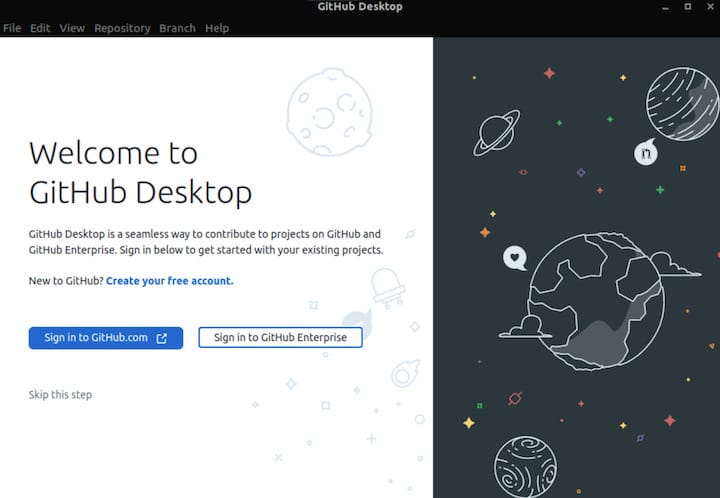Open the Help menu
Screen dimensions: 720x498
point(217,28)
